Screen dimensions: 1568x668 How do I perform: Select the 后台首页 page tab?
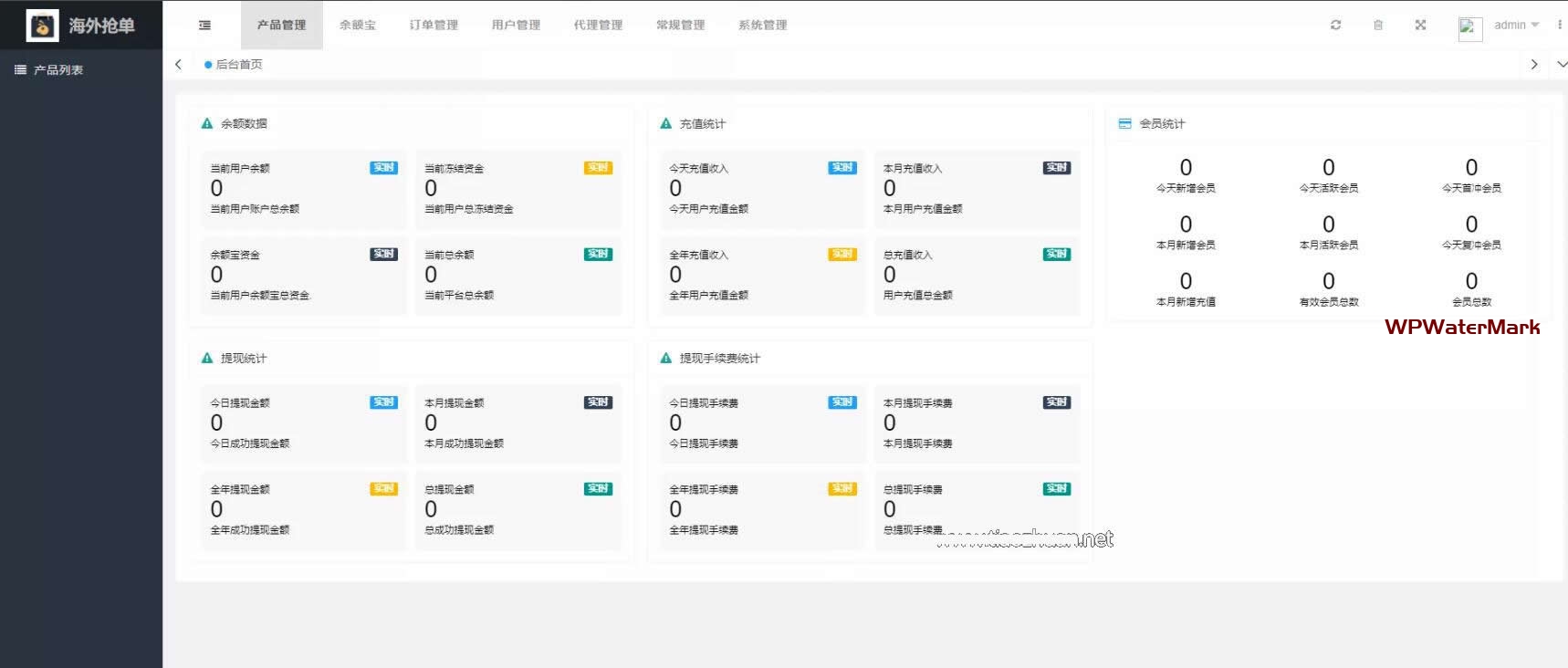238,65
